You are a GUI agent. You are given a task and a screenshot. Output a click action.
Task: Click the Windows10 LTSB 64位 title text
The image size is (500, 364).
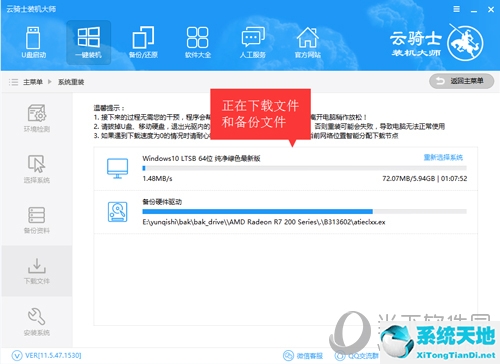click(x=201, y=158)
